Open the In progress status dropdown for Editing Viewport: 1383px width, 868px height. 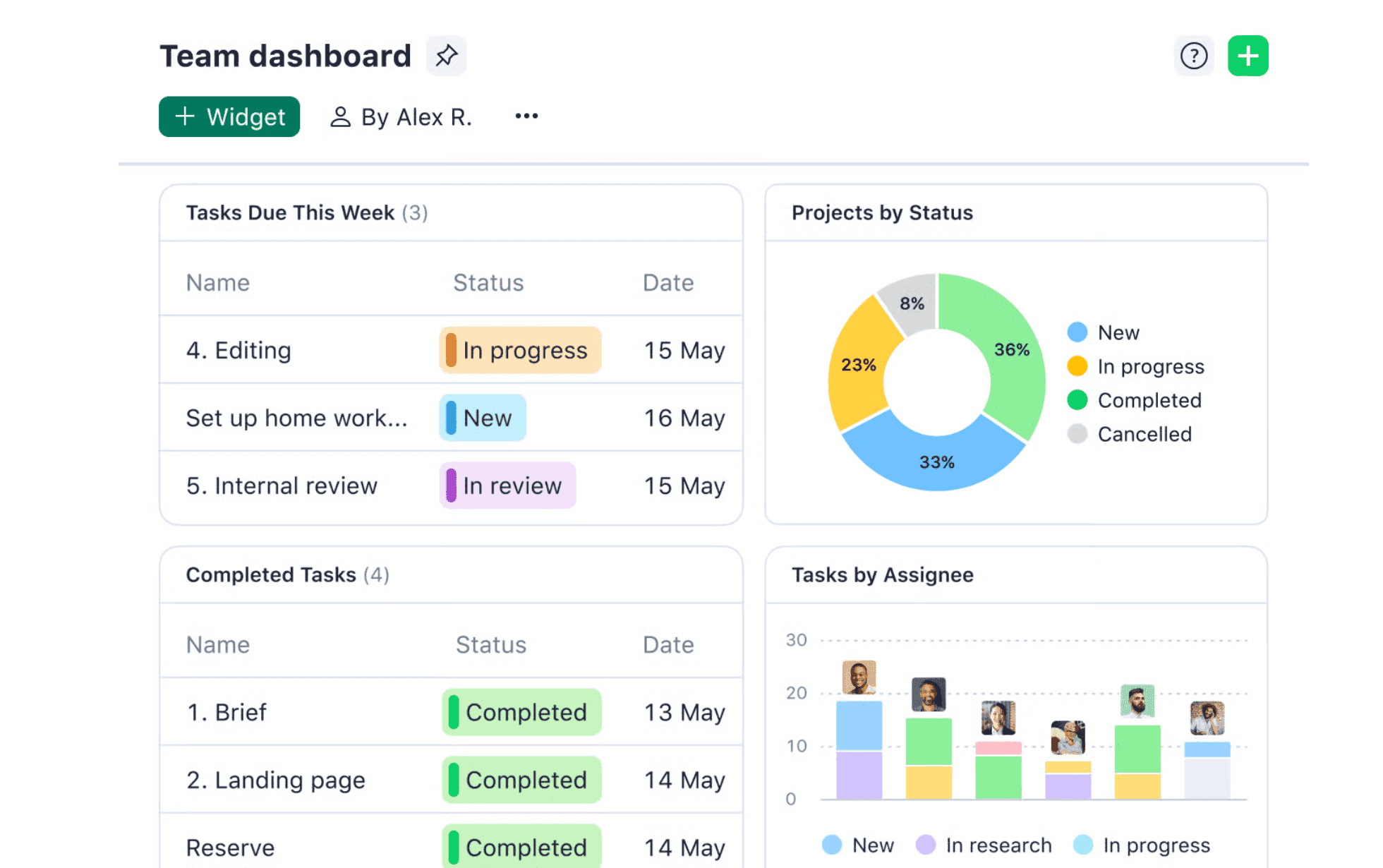tap(520, 350)
